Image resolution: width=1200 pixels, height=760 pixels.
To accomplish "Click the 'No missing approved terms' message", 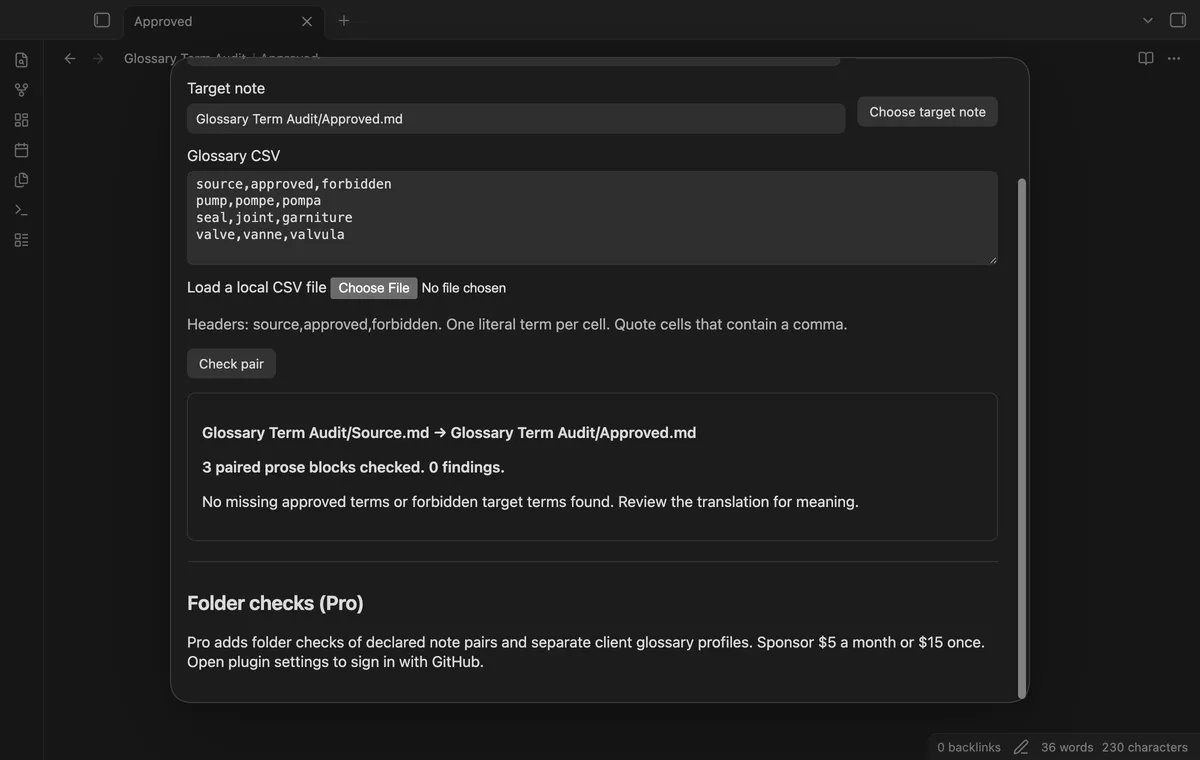I will [530, 502].
